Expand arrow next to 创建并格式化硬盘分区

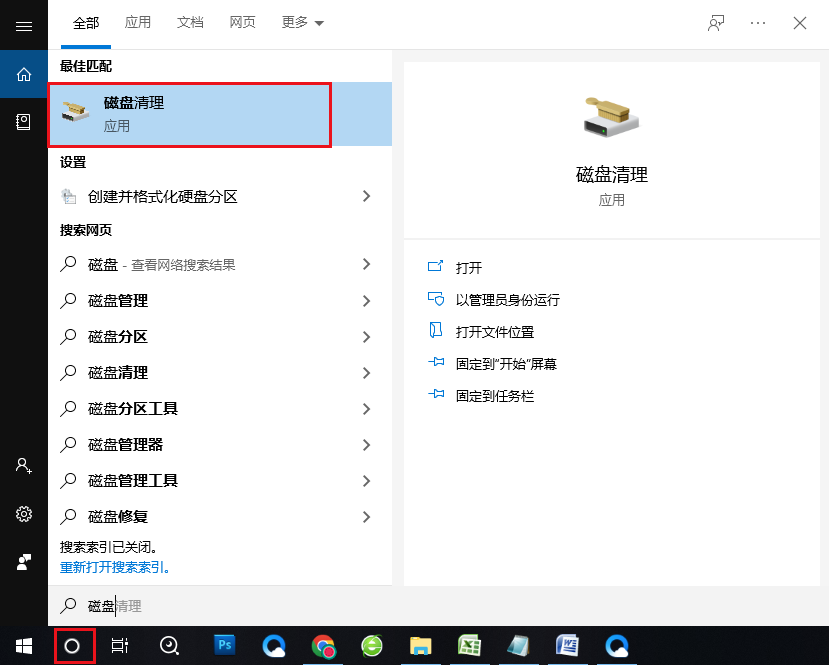click(366, 197)
